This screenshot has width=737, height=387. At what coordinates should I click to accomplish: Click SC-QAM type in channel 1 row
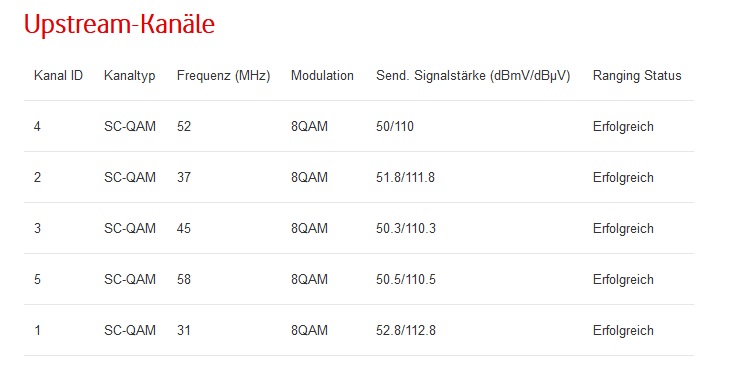tap(130, 331)
